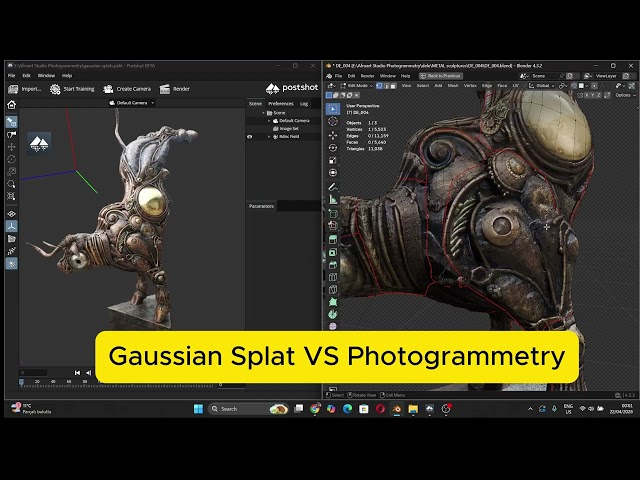Select the fly camera tool in Postshot sidebar
The image size is (640, 480).
click(11, 135)
